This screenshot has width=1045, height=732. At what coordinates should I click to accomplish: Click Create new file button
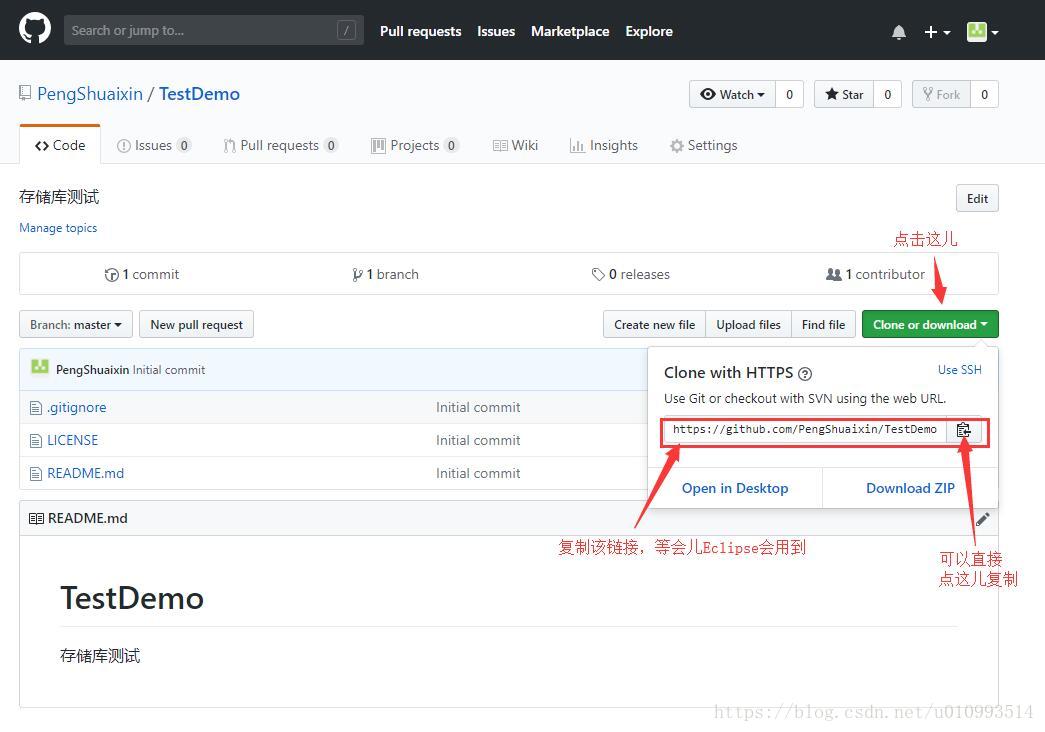click(654, 325)
